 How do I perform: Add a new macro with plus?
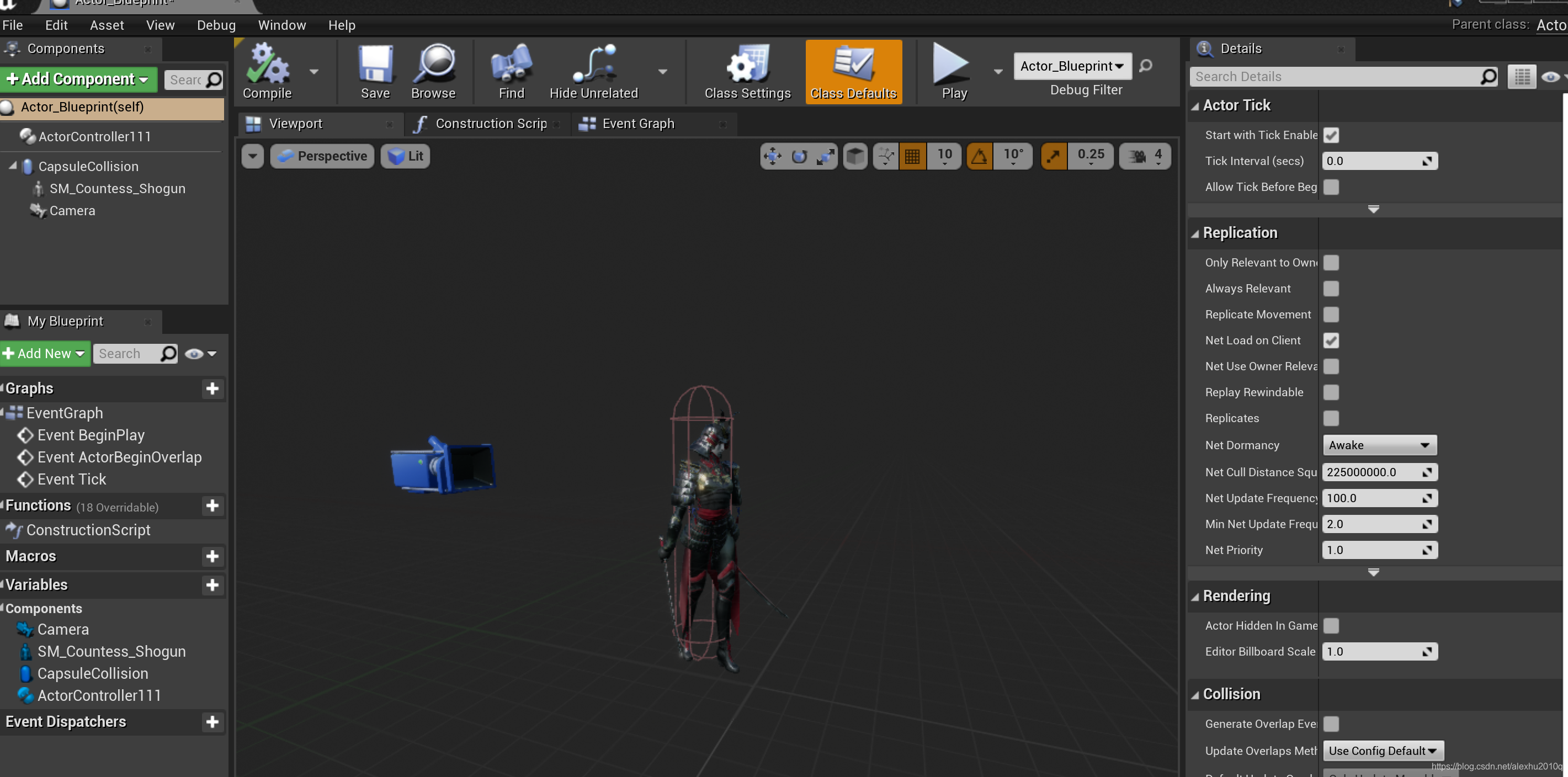pyautogui.click(x=212, y=557)
